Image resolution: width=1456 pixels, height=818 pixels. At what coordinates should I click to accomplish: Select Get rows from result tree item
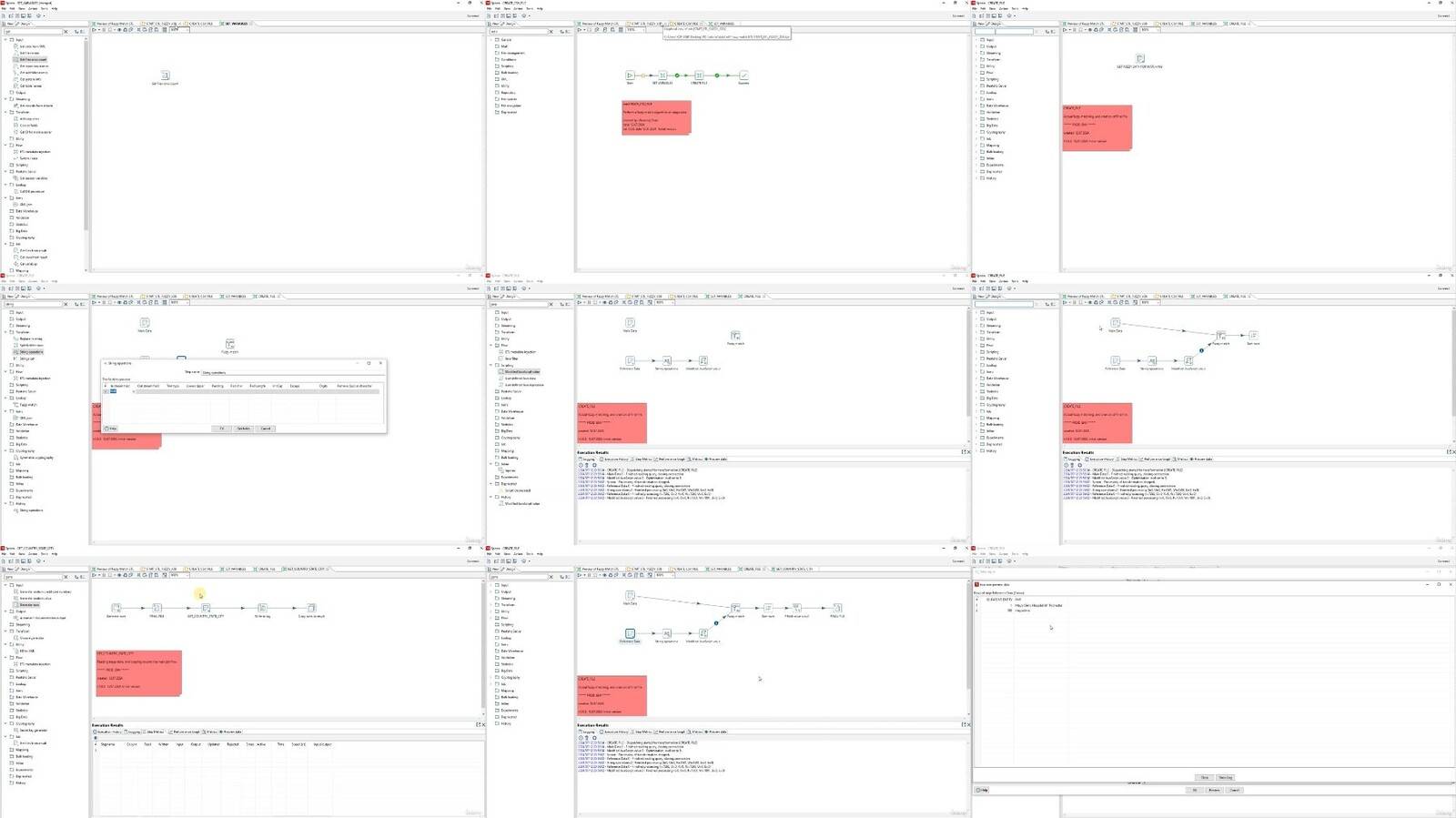(x=34, y=258)
